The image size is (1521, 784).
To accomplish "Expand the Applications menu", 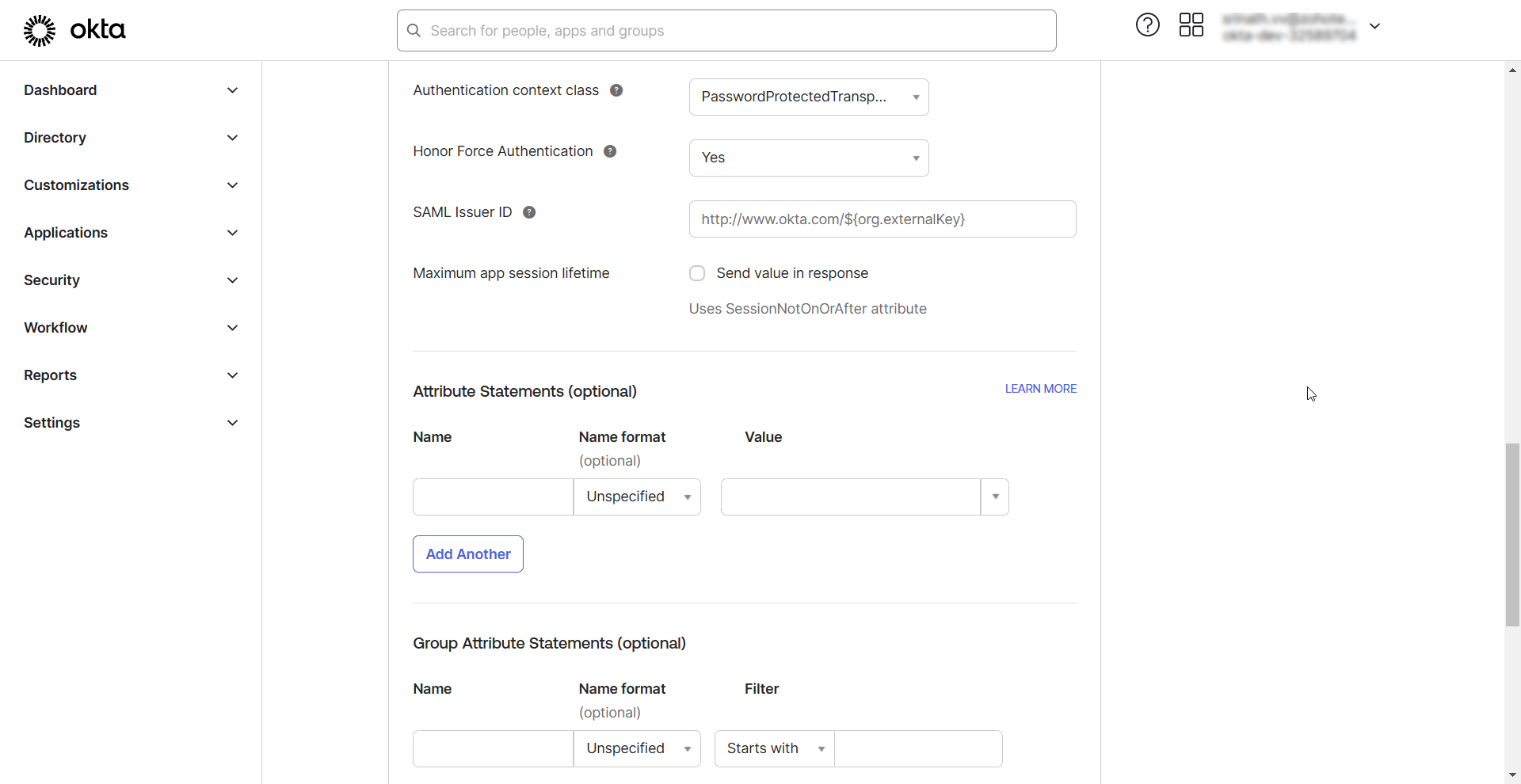I will coord(131,233).
